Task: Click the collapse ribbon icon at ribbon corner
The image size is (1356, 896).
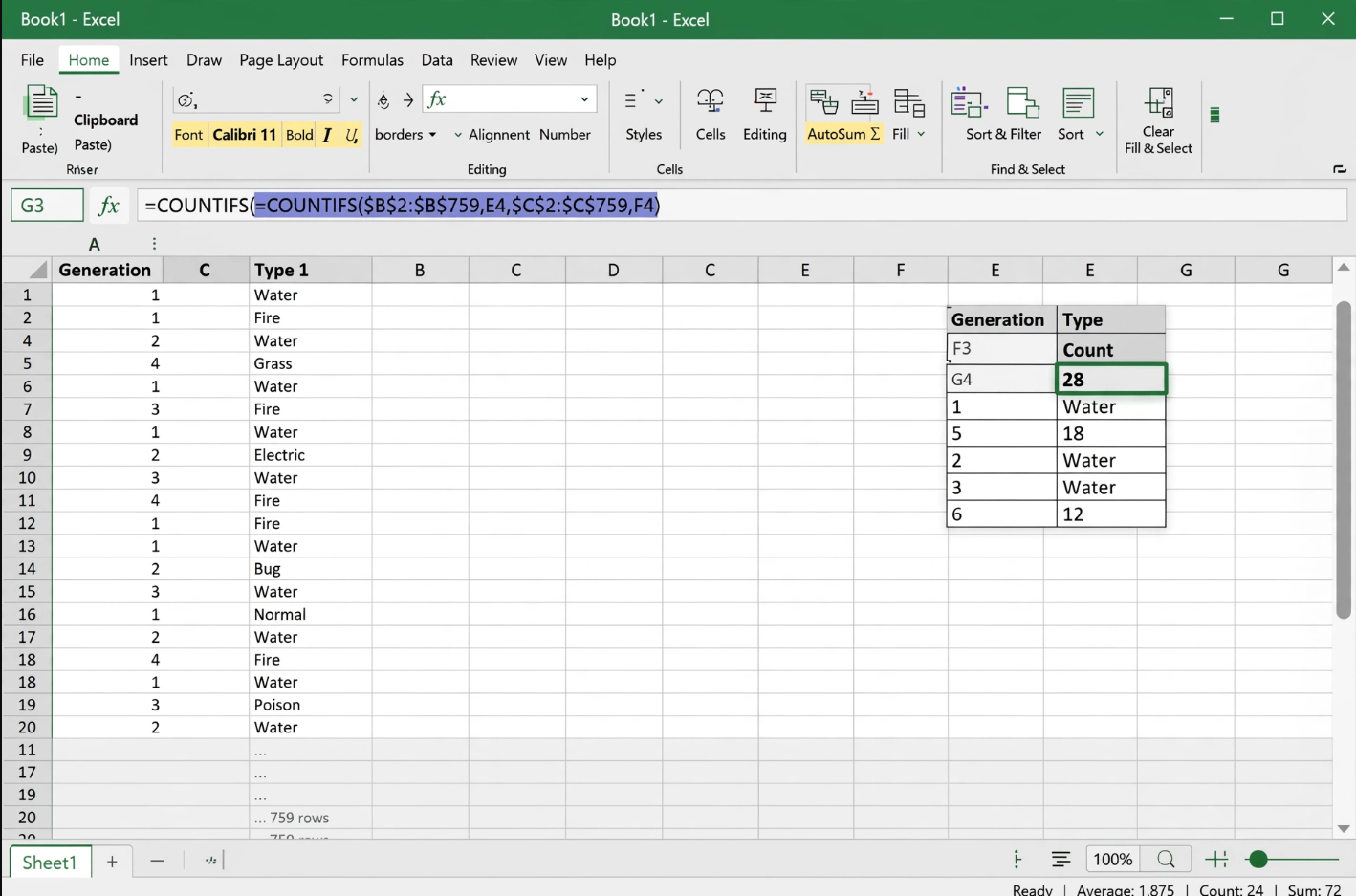Action: [x=1339, y=169]
